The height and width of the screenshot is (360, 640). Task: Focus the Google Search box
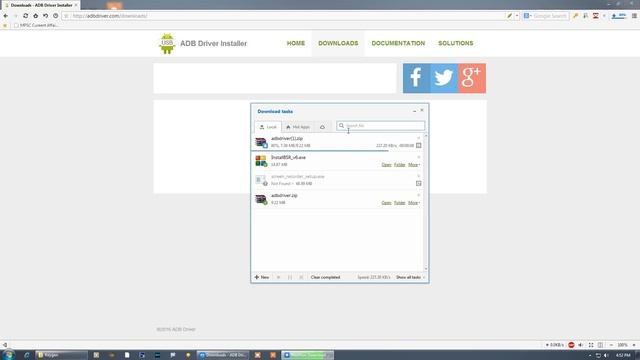550,16
